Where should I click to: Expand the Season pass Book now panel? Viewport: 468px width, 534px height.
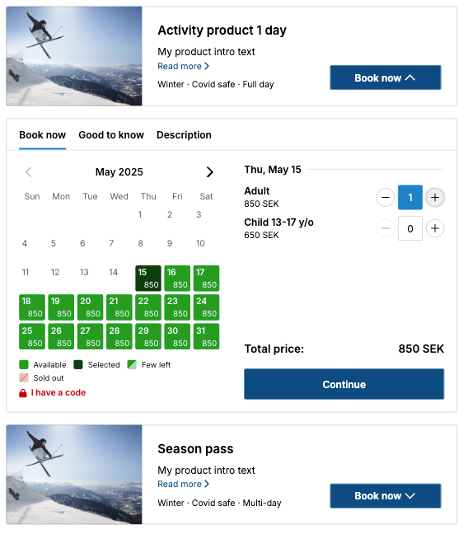click(x=385, y=496)
